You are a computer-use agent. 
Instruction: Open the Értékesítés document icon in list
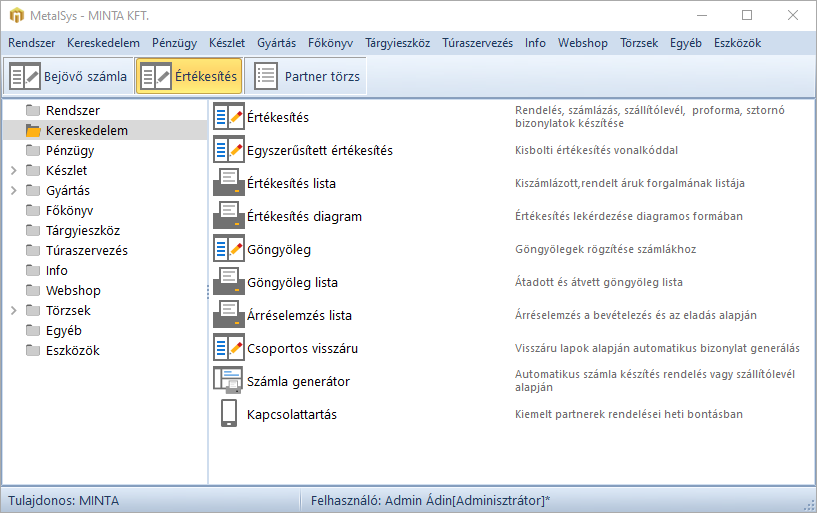point(228,117)
